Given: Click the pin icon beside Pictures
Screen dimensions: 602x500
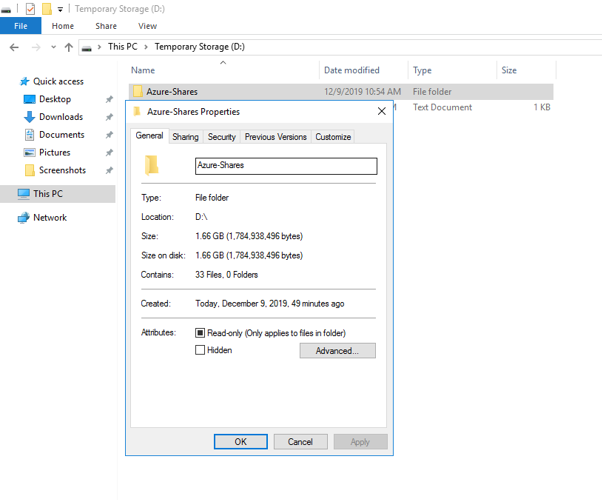Looking at the screenshot, I should coord(109,152).
